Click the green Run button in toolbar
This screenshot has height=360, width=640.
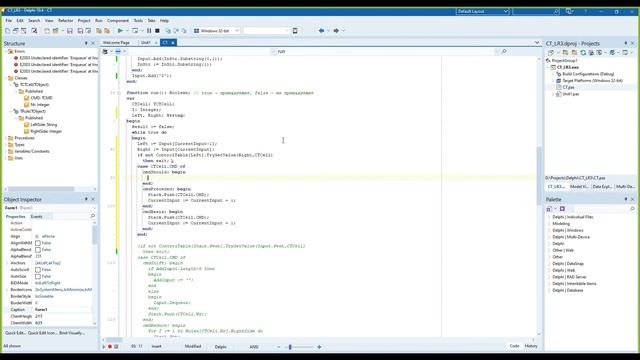(120, 31)
